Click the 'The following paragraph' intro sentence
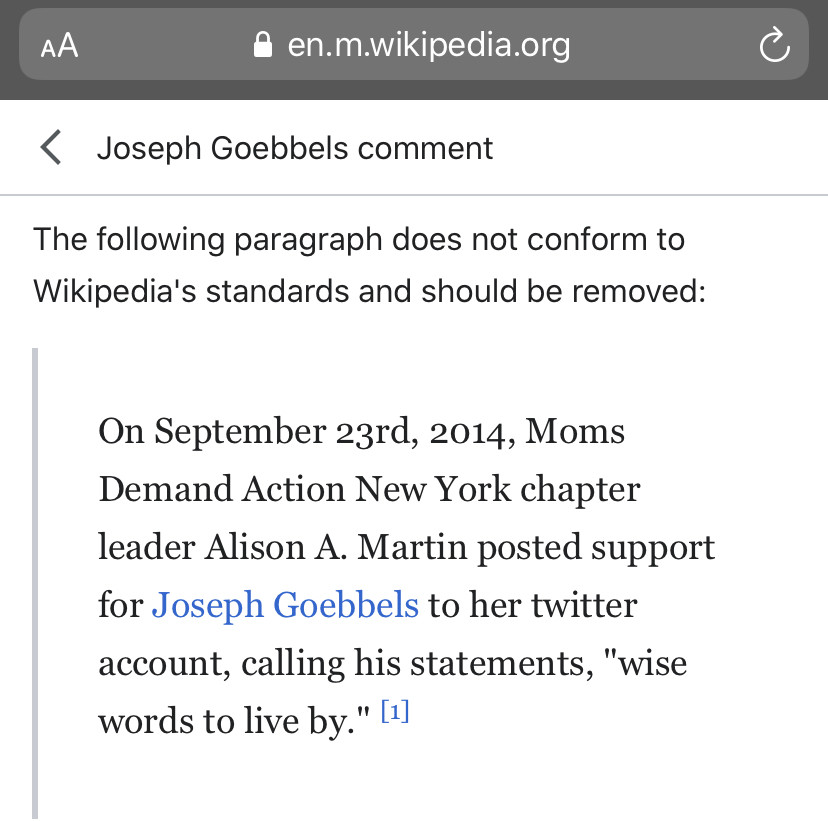The image size is (828, 821). [x=370, y=265]
